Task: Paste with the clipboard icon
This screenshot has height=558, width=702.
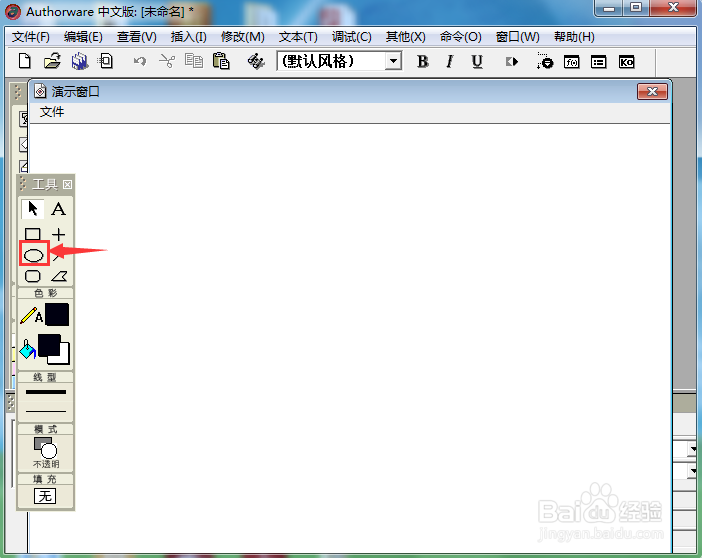Action: [x=221, y=61]
